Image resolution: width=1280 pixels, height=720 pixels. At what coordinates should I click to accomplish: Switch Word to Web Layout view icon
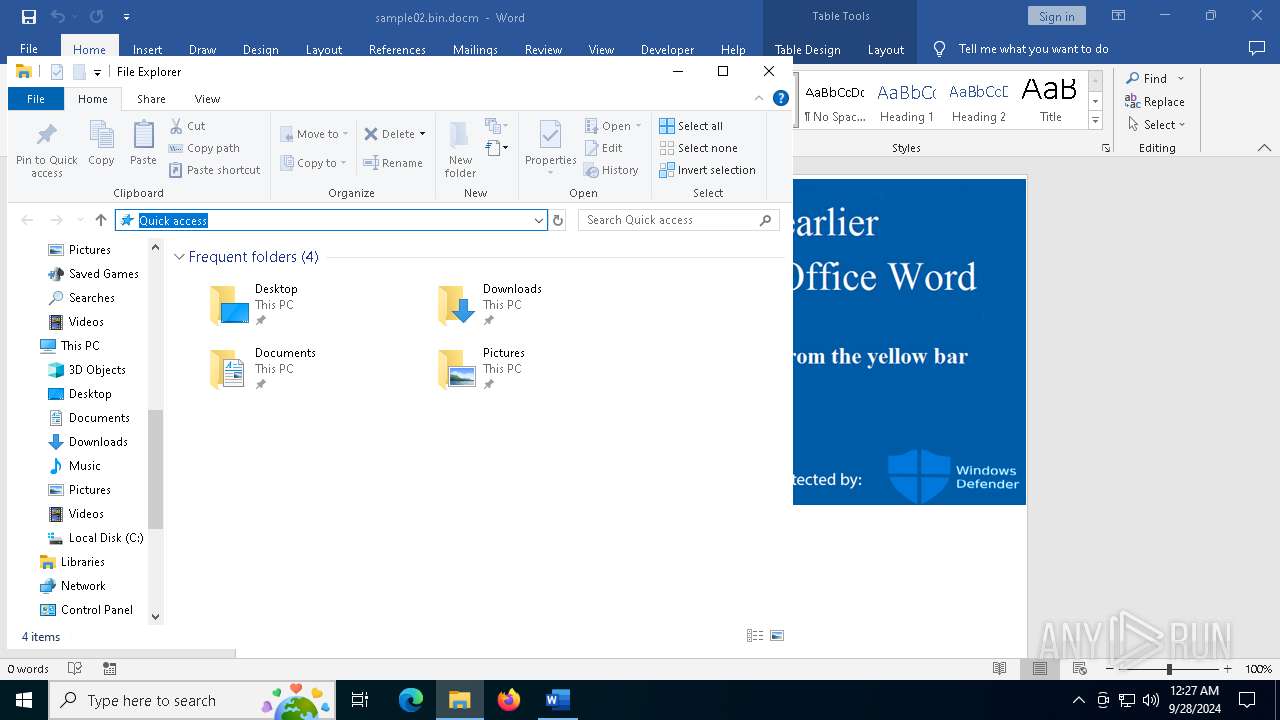click(x=1080, y=669)
